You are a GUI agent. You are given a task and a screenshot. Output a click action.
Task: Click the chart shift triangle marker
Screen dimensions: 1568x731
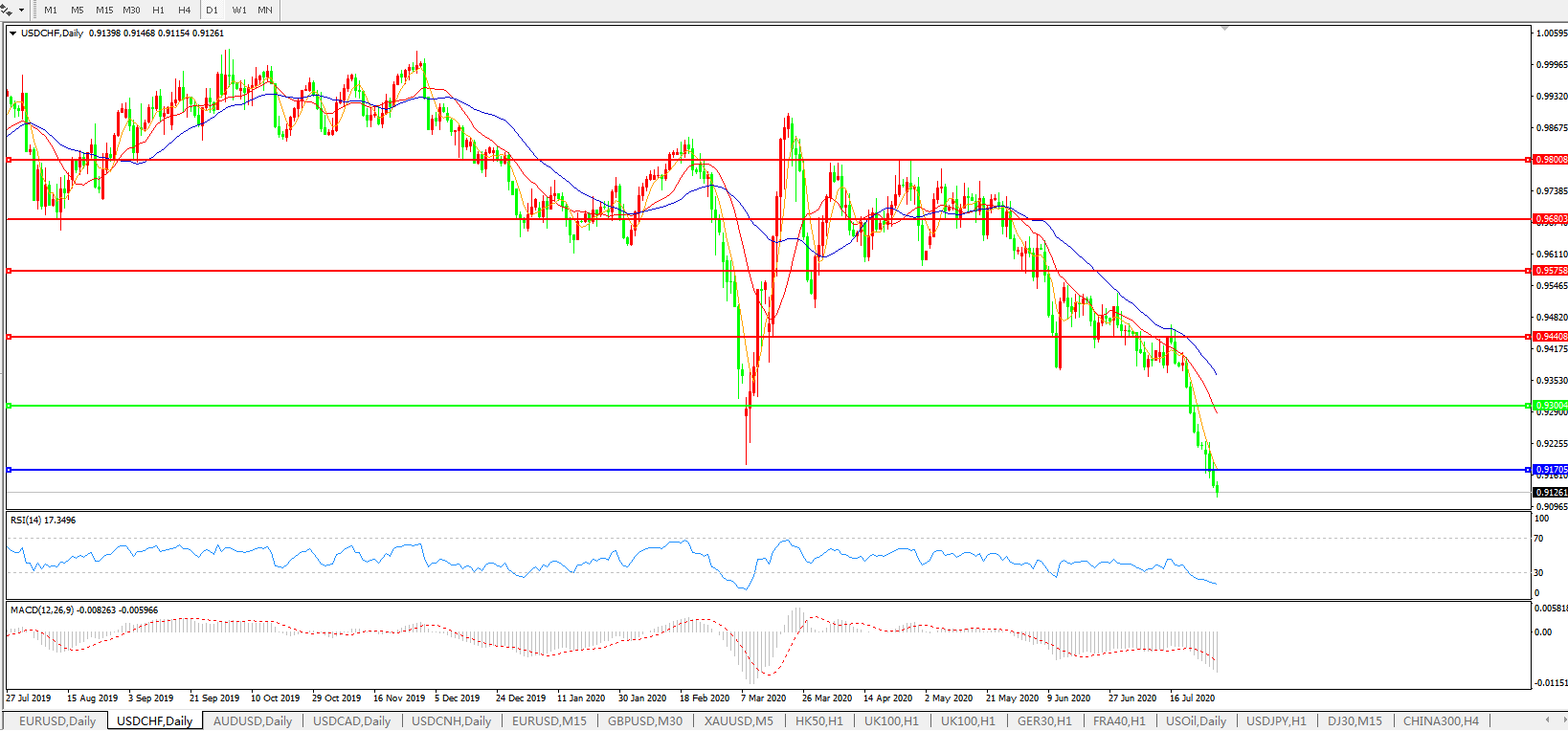click(1224, 29)
